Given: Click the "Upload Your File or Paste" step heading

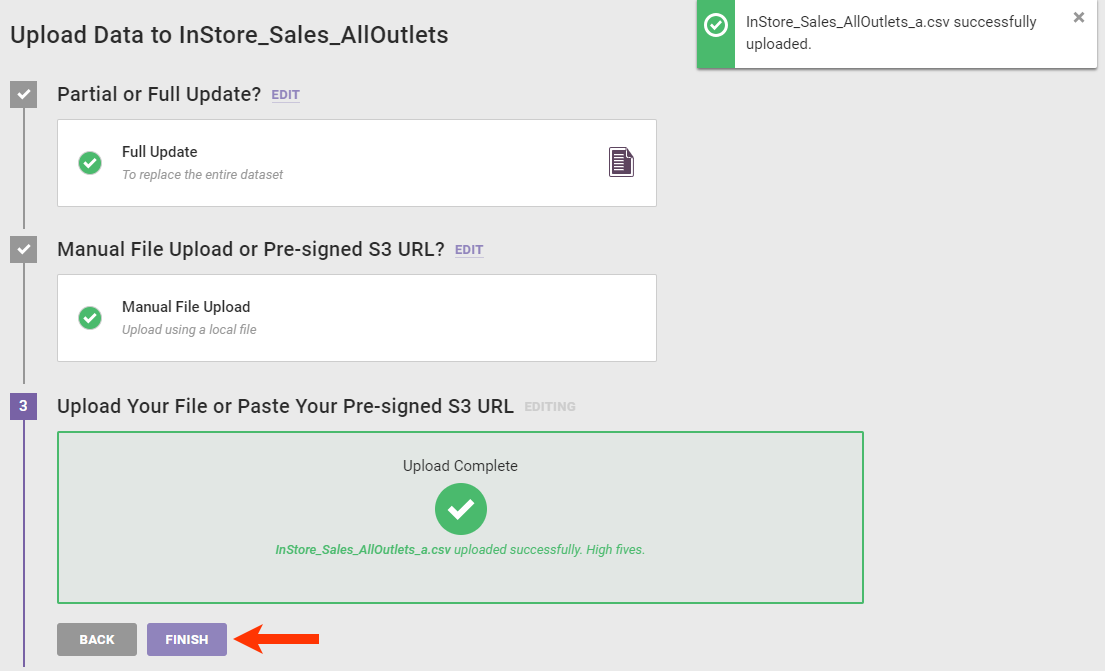Looking at the screenshot, I should (285, 407).
